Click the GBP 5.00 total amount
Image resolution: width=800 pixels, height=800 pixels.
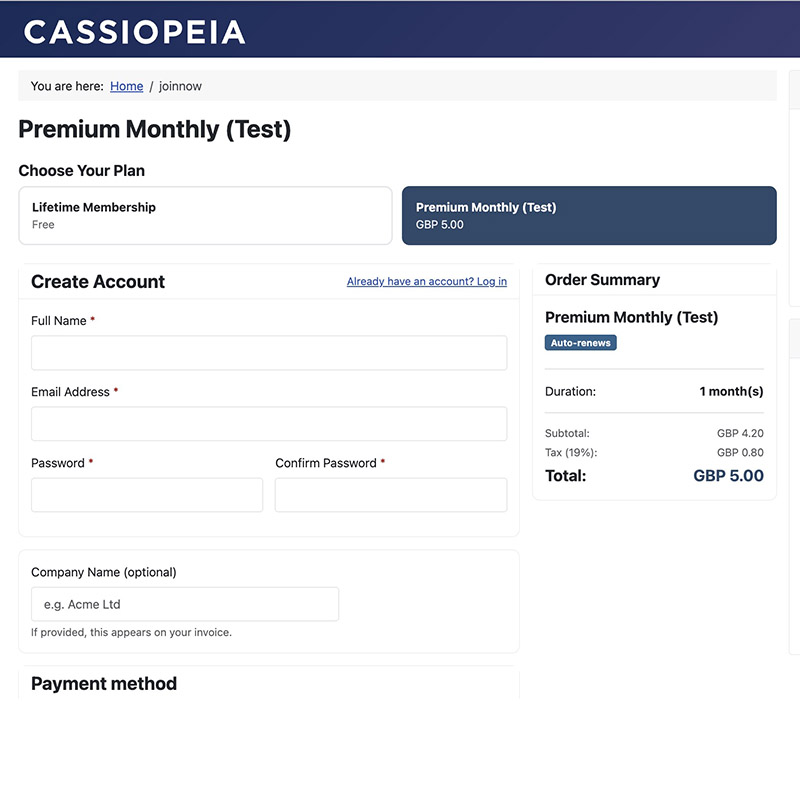point(728,476)
